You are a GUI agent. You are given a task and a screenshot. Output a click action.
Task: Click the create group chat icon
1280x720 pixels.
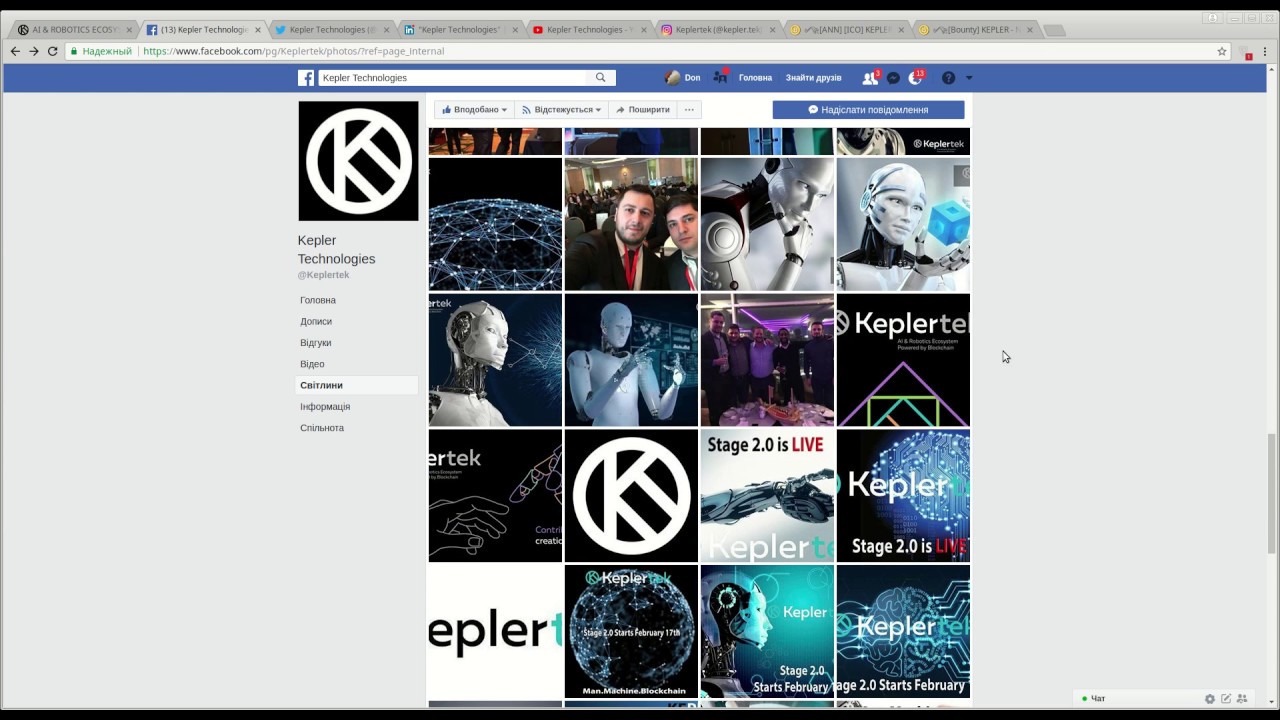click(x=1242, y=699)
